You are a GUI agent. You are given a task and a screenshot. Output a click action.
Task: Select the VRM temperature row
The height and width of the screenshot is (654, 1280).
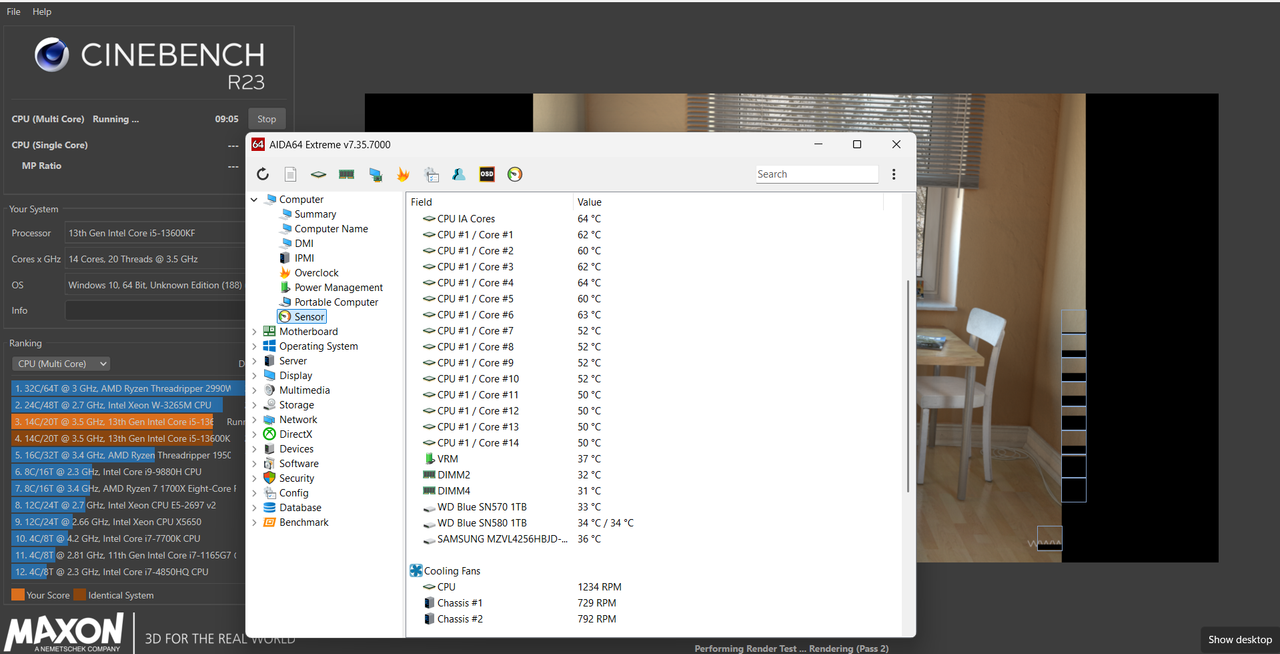point(645,459)
